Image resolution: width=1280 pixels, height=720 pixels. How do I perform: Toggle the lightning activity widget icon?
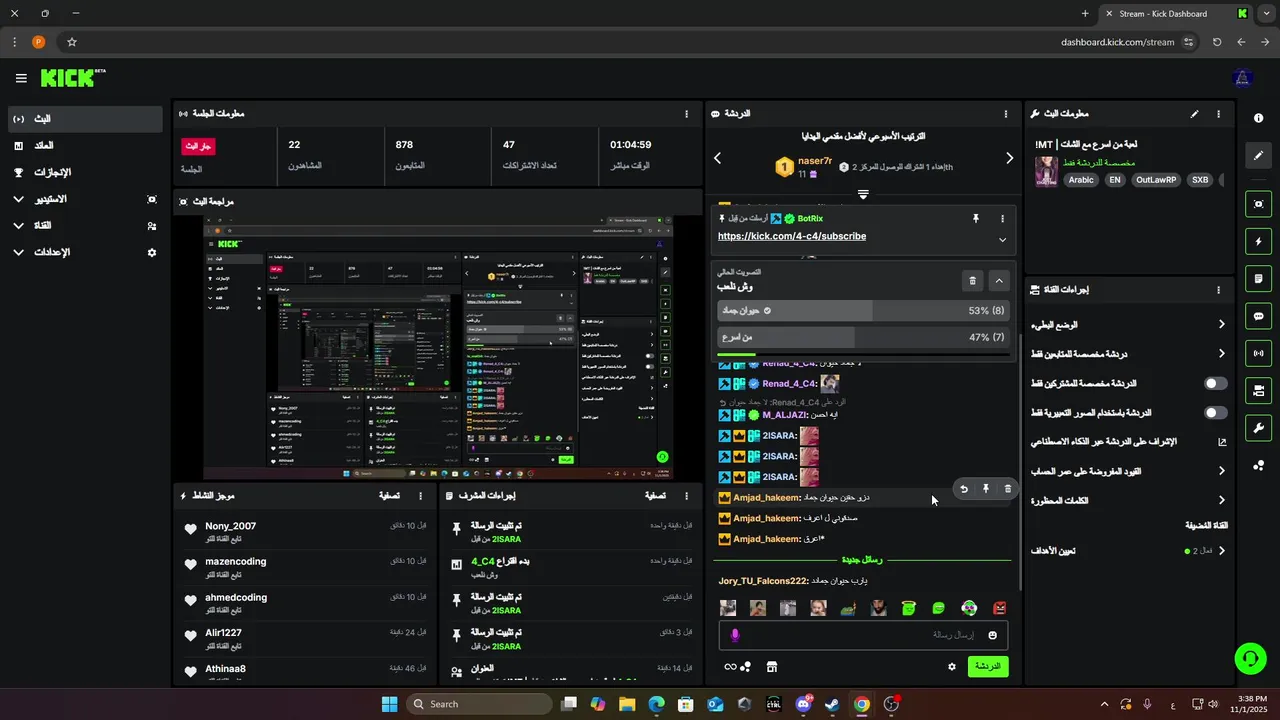[x=1258, y=241]
